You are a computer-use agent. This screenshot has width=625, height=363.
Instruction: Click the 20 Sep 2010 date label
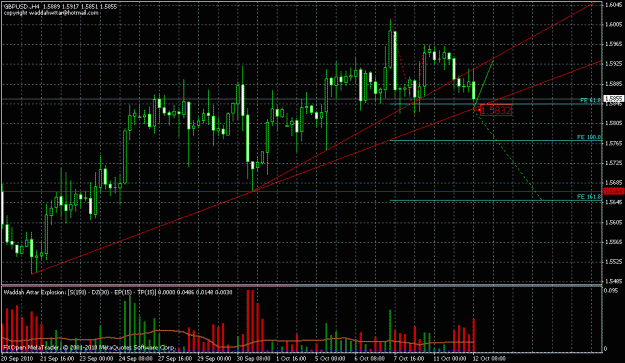tap(16, 359)
